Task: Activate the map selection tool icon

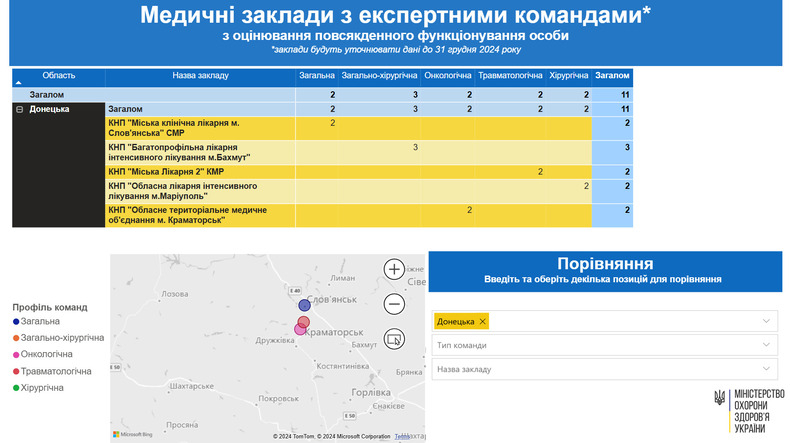Action: click(394, 339)
